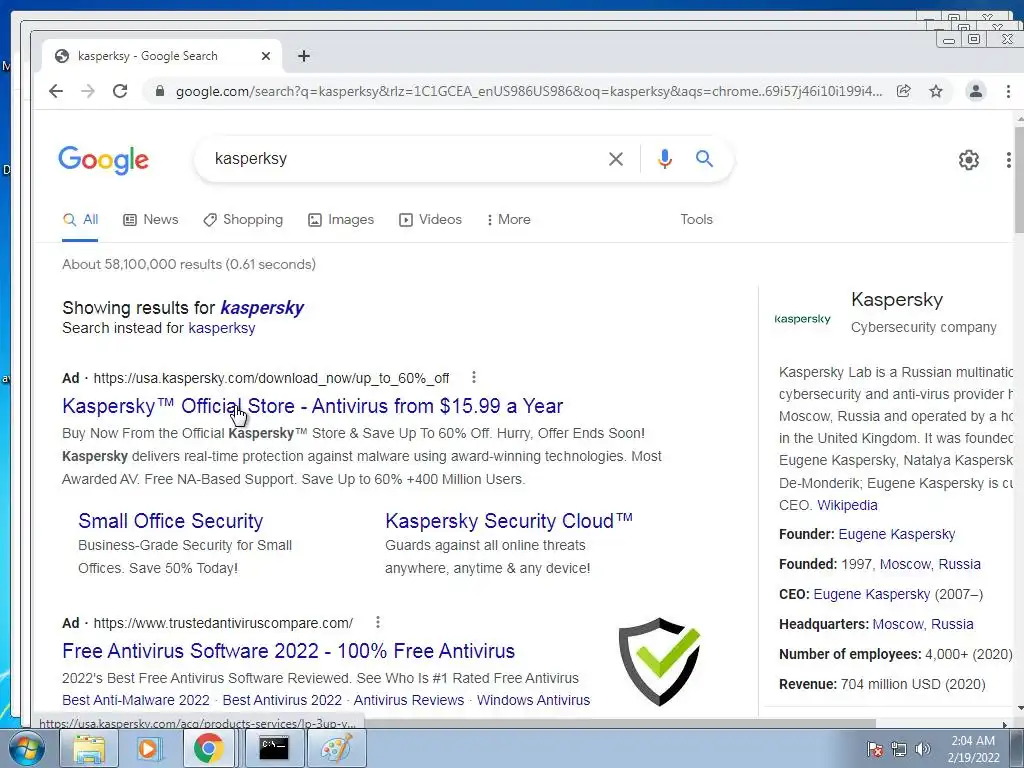Click the taskbar clock showing 2:04 AM
The height and width of the screenshot is (768, 1024).
973,749
